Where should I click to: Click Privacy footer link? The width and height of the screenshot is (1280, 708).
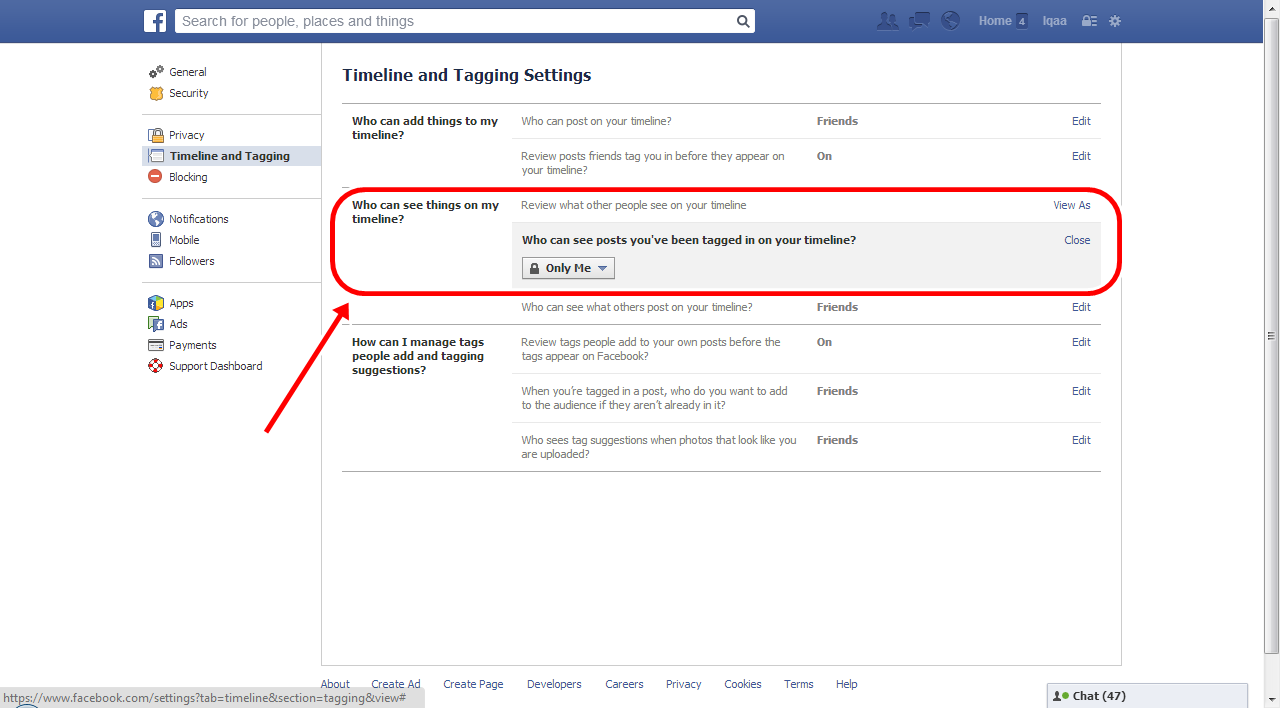point(683,684)
